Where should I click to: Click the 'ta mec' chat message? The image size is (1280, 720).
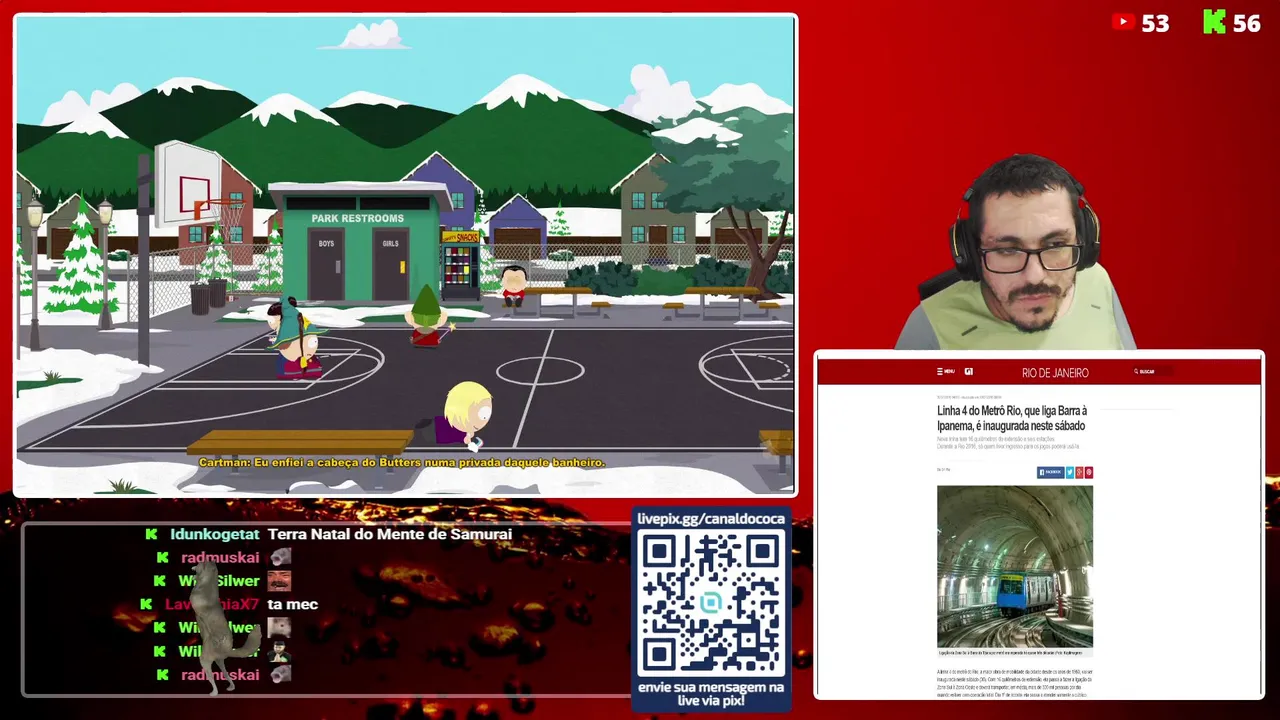click(x=293, y=604)
